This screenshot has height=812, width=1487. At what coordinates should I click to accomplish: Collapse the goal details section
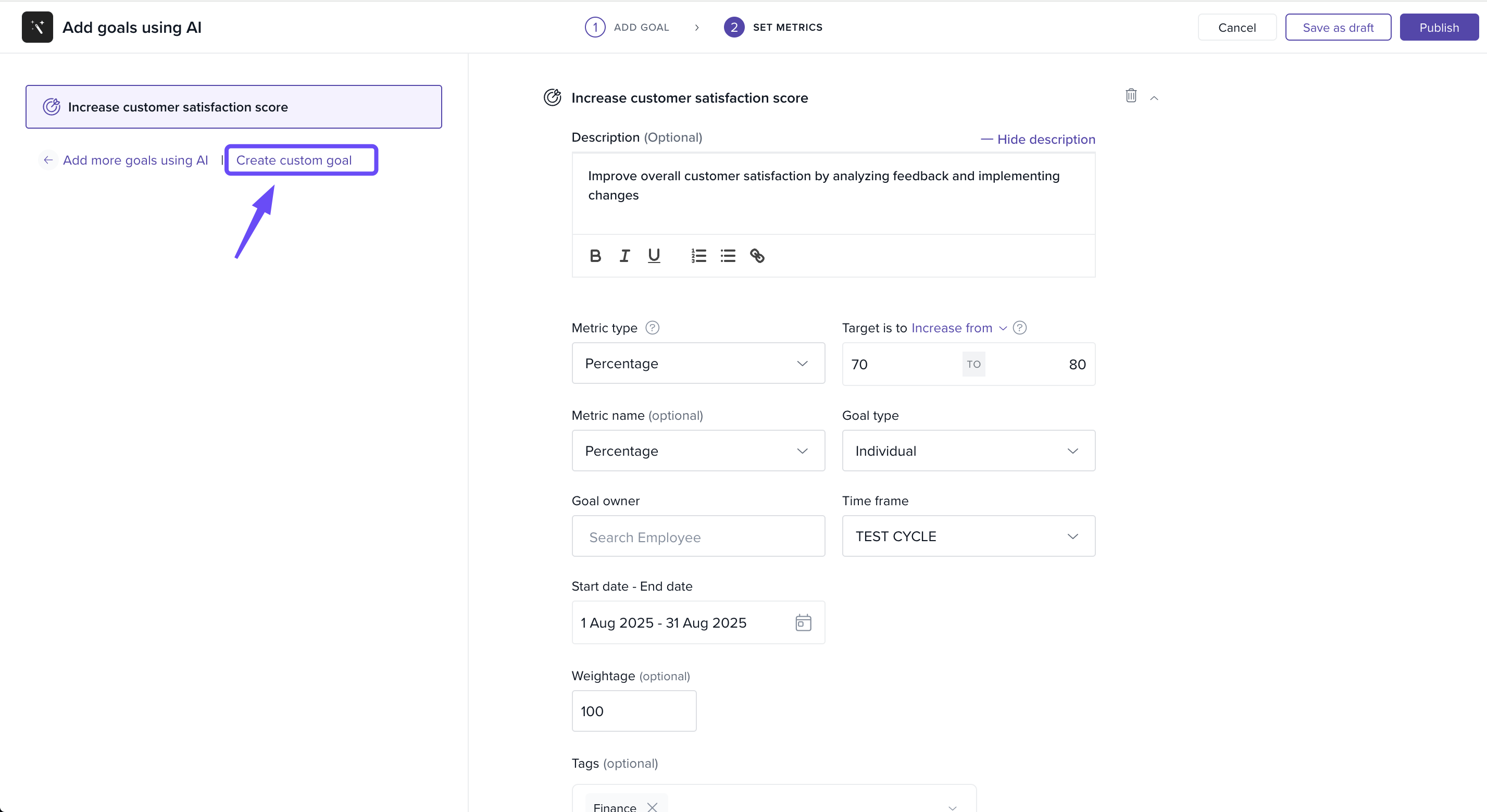coord(1154,98)
